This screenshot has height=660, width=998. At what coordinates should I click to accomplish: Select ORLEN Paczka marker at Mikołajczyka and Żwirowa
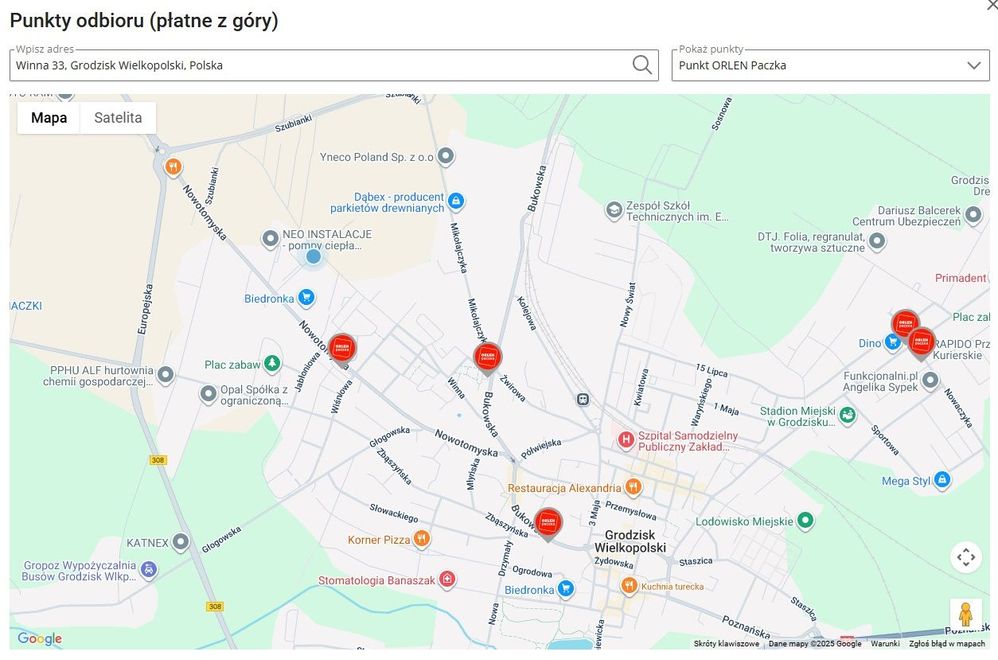click(488, 358)
